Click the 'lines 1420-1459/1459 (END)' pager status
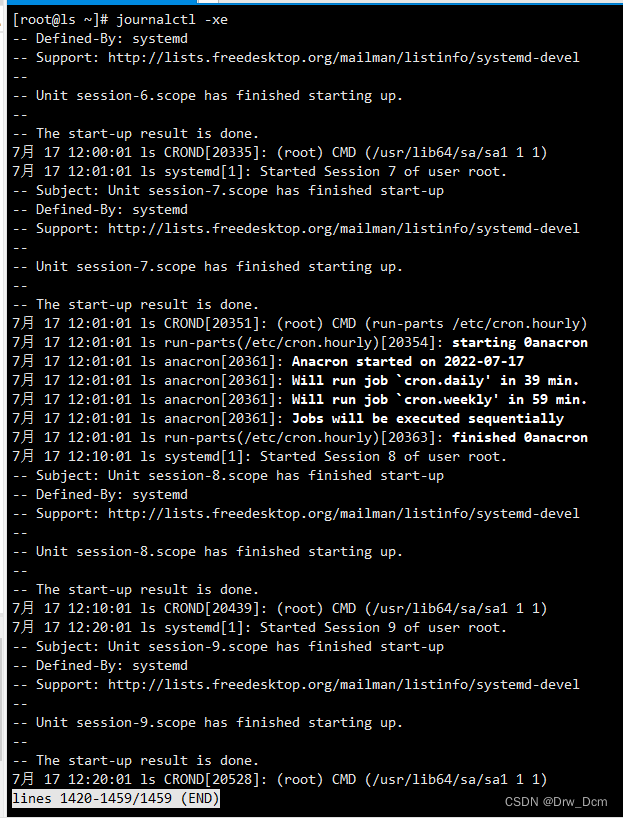The image size is (623, 818). click(115, 799)
